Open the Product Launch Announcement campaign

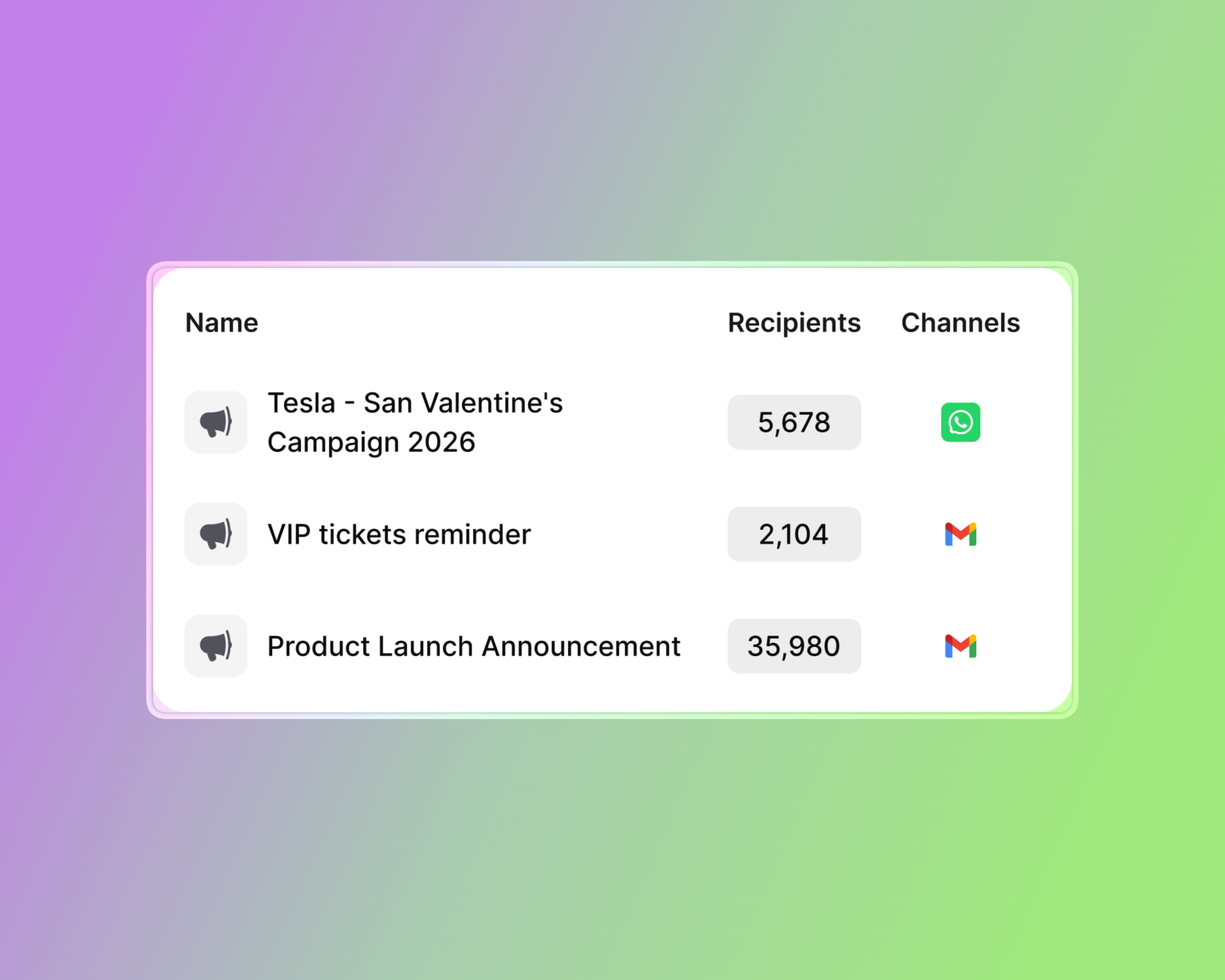click(x=473, y=646)
